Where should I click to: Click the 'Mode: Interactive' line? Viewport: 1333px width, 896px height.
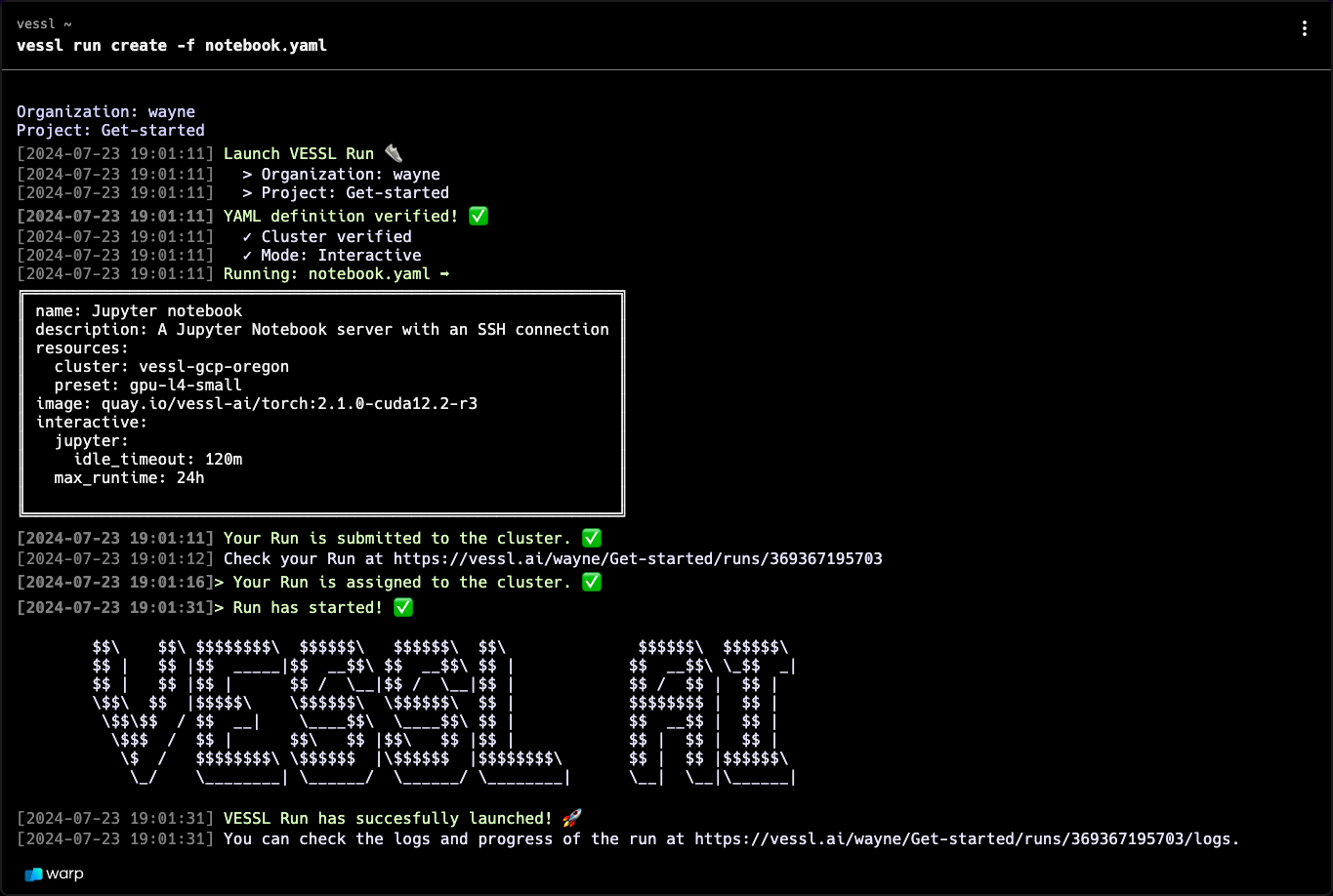click(x=332, y=255)
